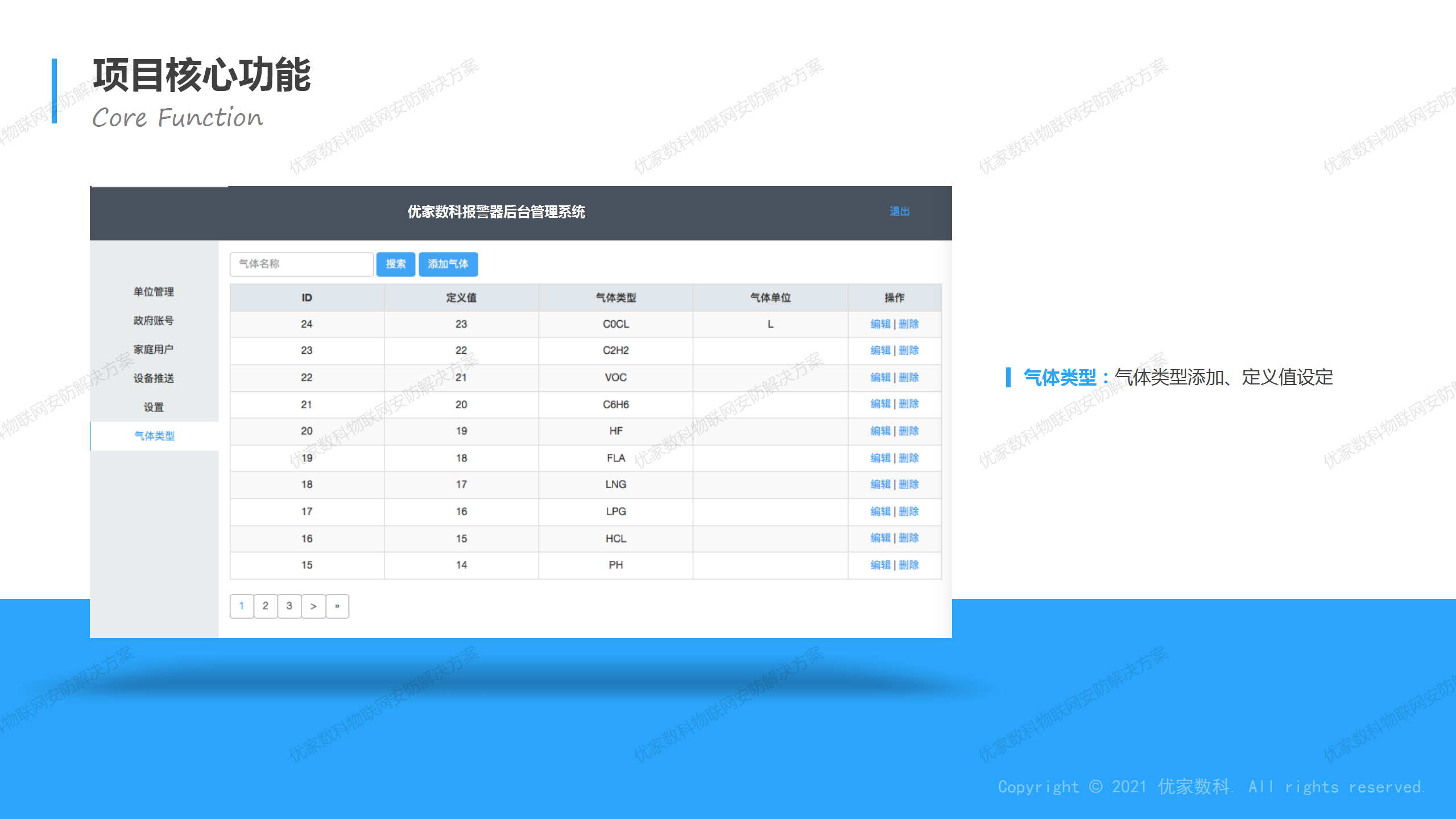Viewport: 1456px width, 819px height.
Task: Click 编辑 in the LNG row
Action: (880, 485)
